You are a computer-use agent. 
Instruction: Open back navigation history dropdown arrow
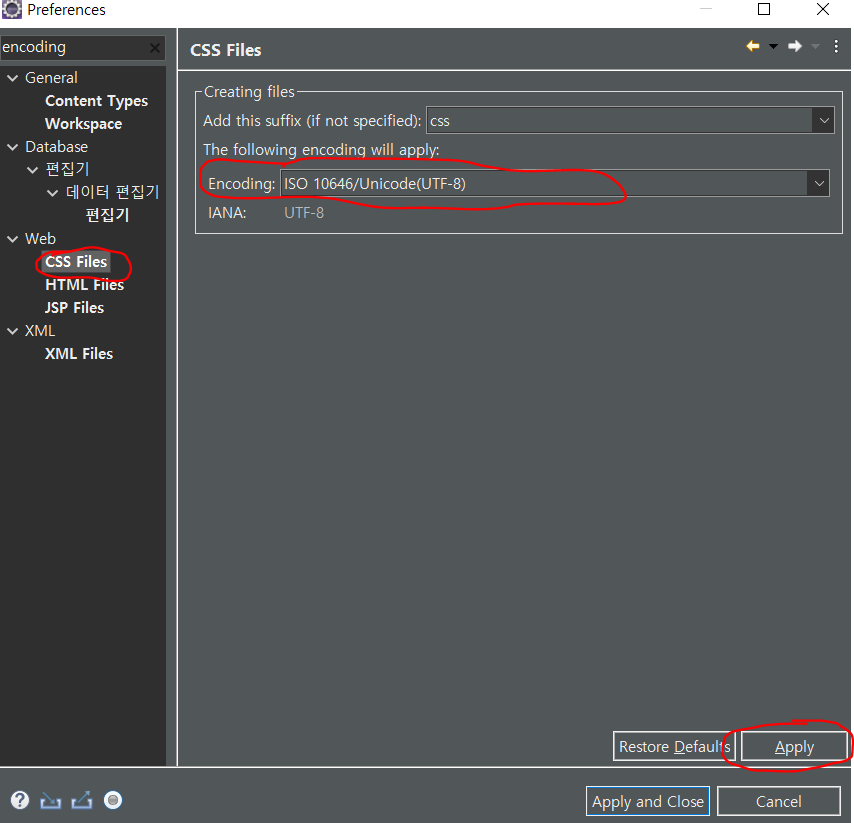tap(773, 46)
